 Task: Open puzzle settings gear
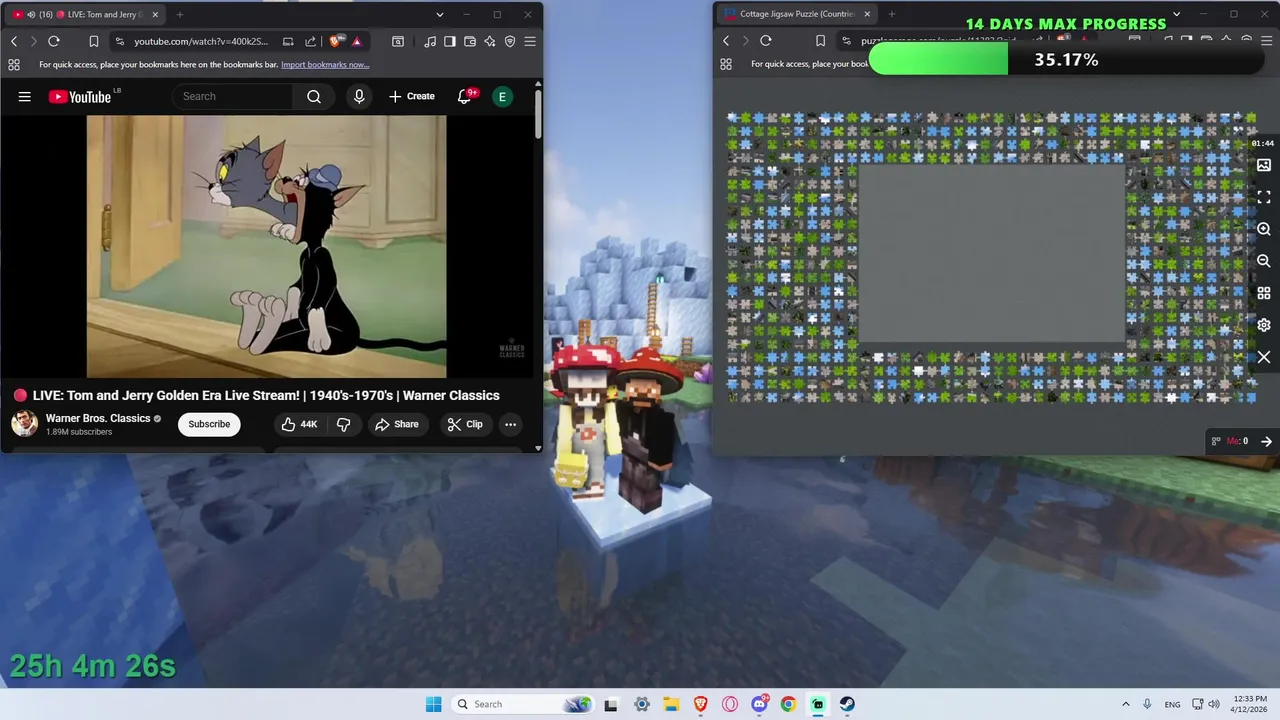(1264, 325)
